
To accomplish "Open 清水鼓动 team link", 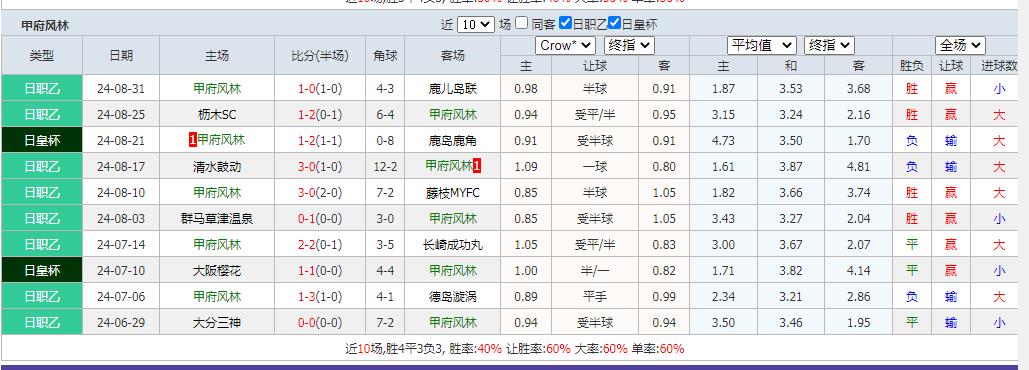I will click(217, 167).
